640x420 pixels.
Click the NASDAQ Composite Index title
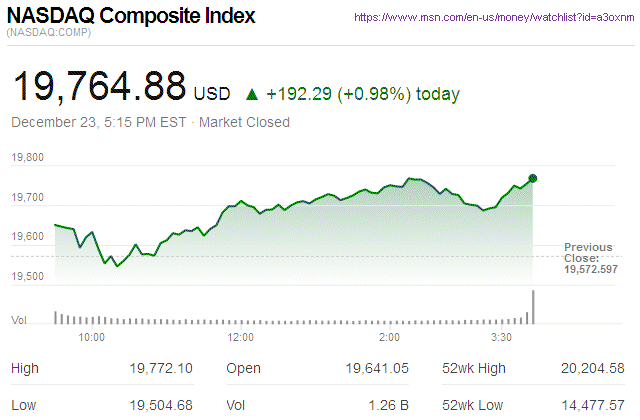click(130, 17)
